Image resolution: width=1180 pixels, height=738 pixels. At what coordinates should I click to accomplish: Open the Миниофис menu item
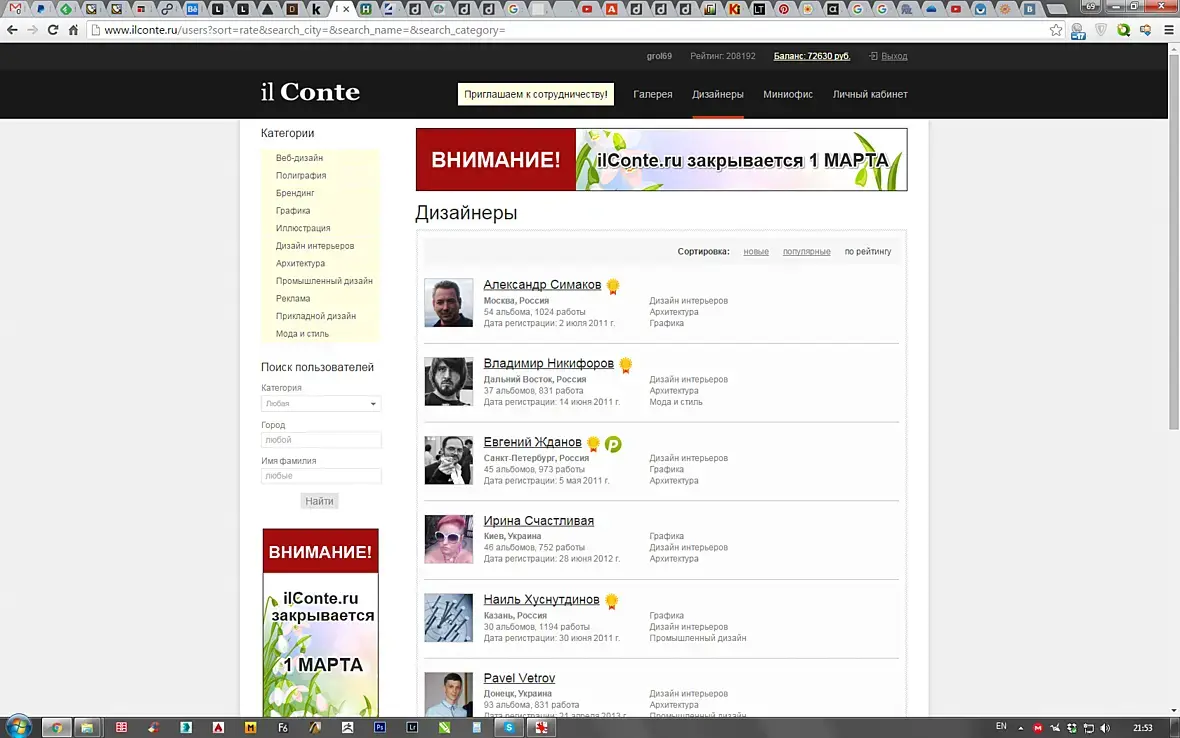click(x=787, y=94)
